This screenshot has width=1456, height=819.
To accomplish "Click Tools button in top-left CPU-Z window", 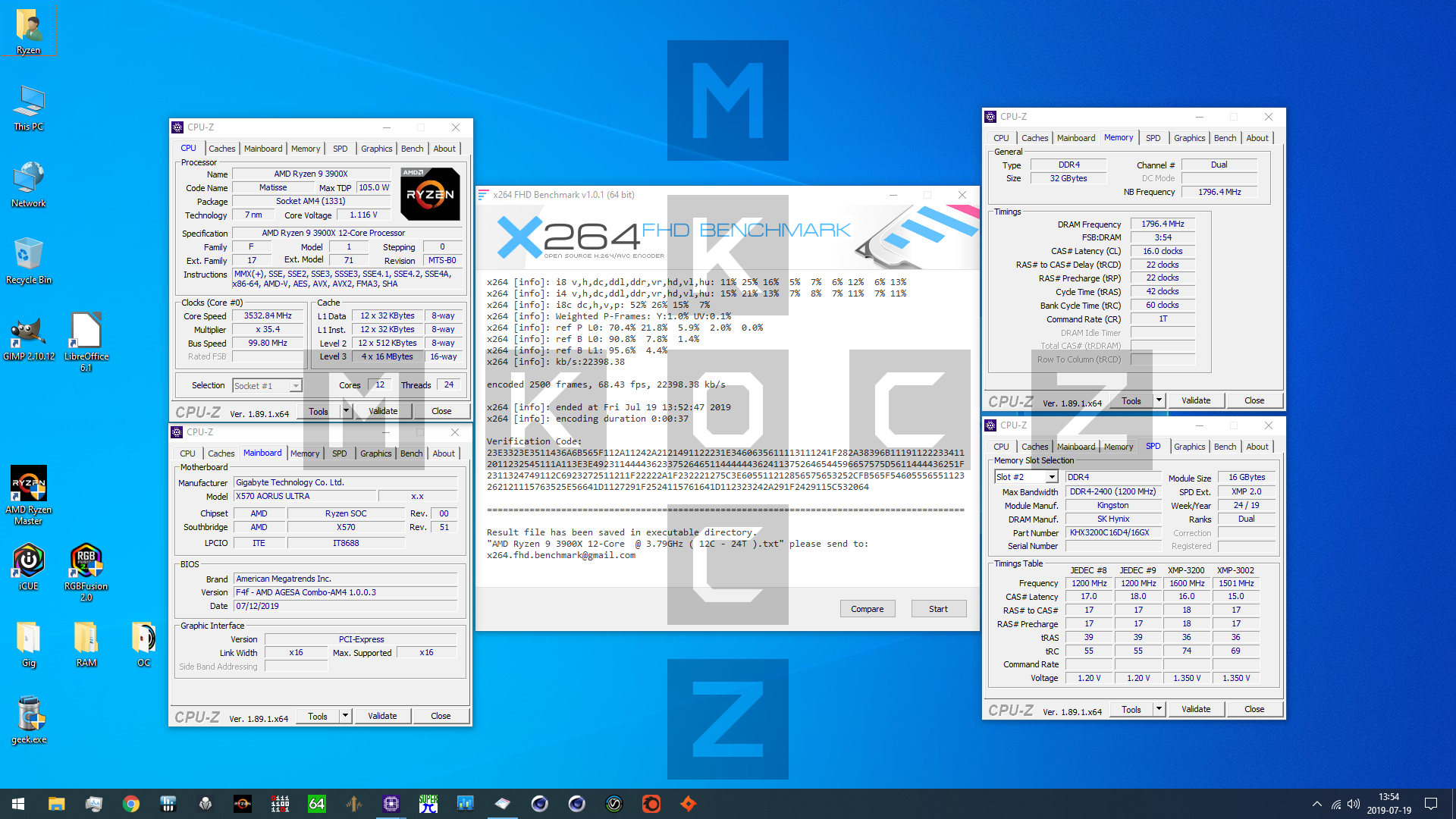I will tap(318, 411).
